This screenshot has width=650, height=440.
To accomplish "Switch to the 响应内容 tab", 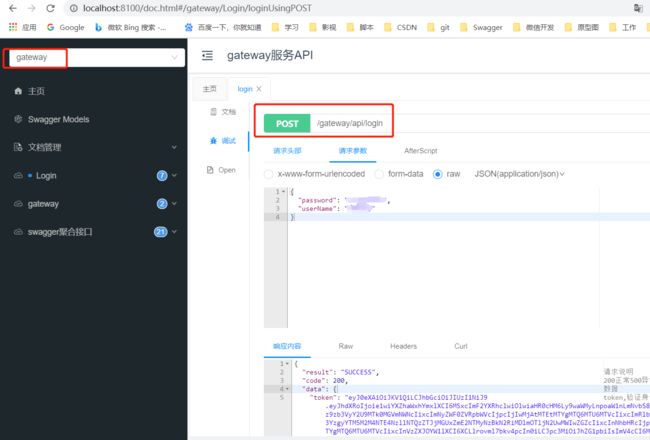I will point(287,346).
